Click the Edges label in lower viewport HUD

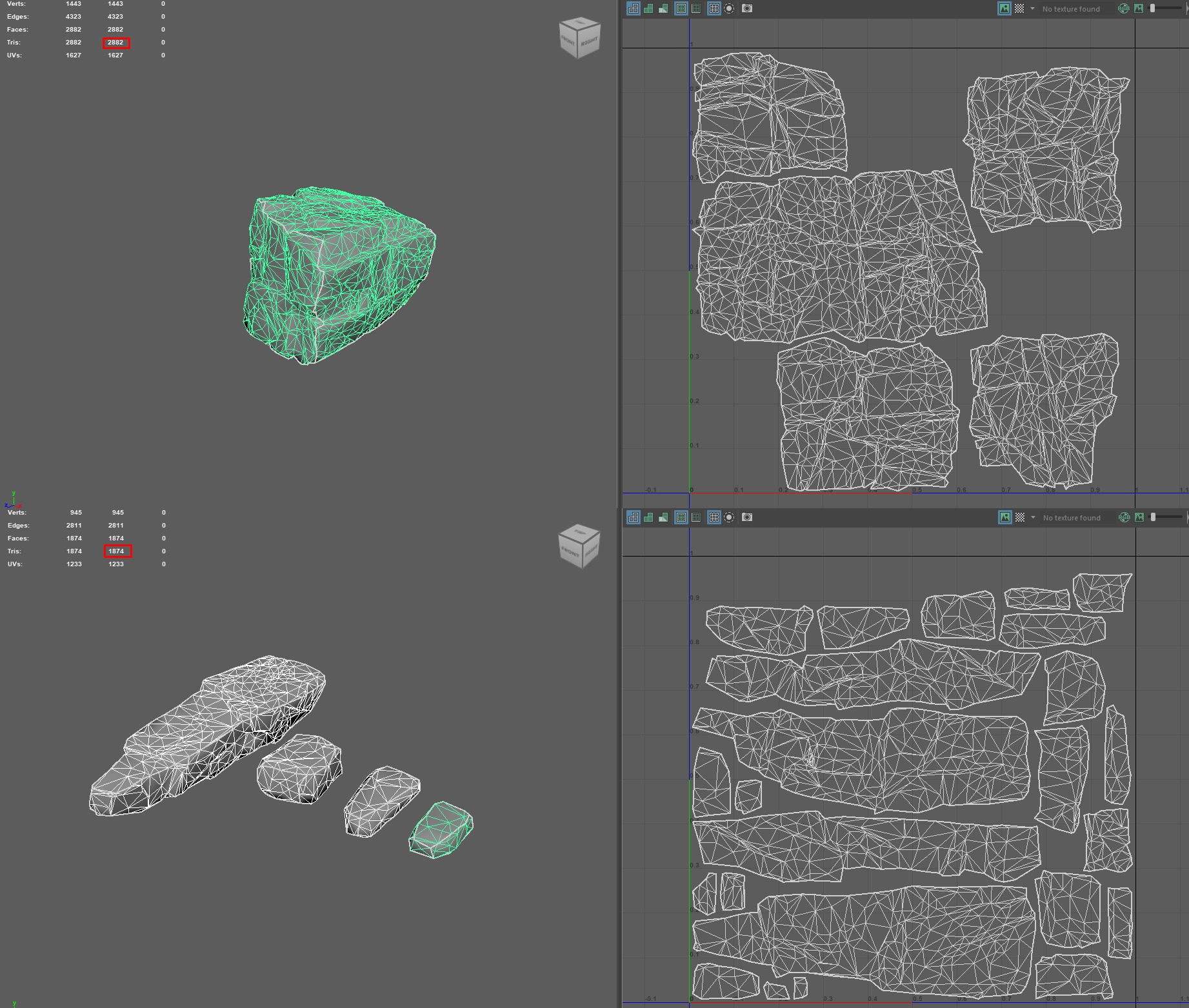tap(18, 526)
